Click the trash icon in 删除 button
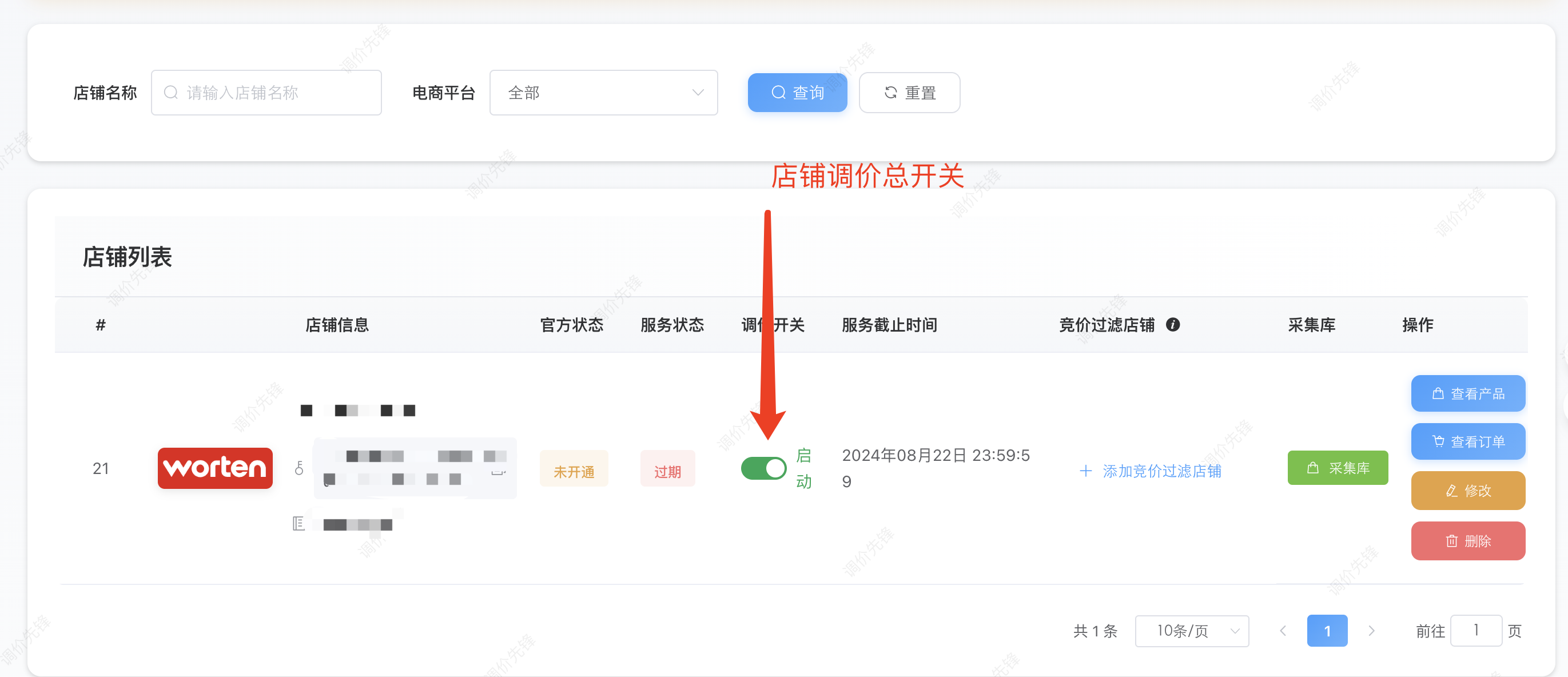This screenshot has width=1568, height=677. coord(1452,540)
